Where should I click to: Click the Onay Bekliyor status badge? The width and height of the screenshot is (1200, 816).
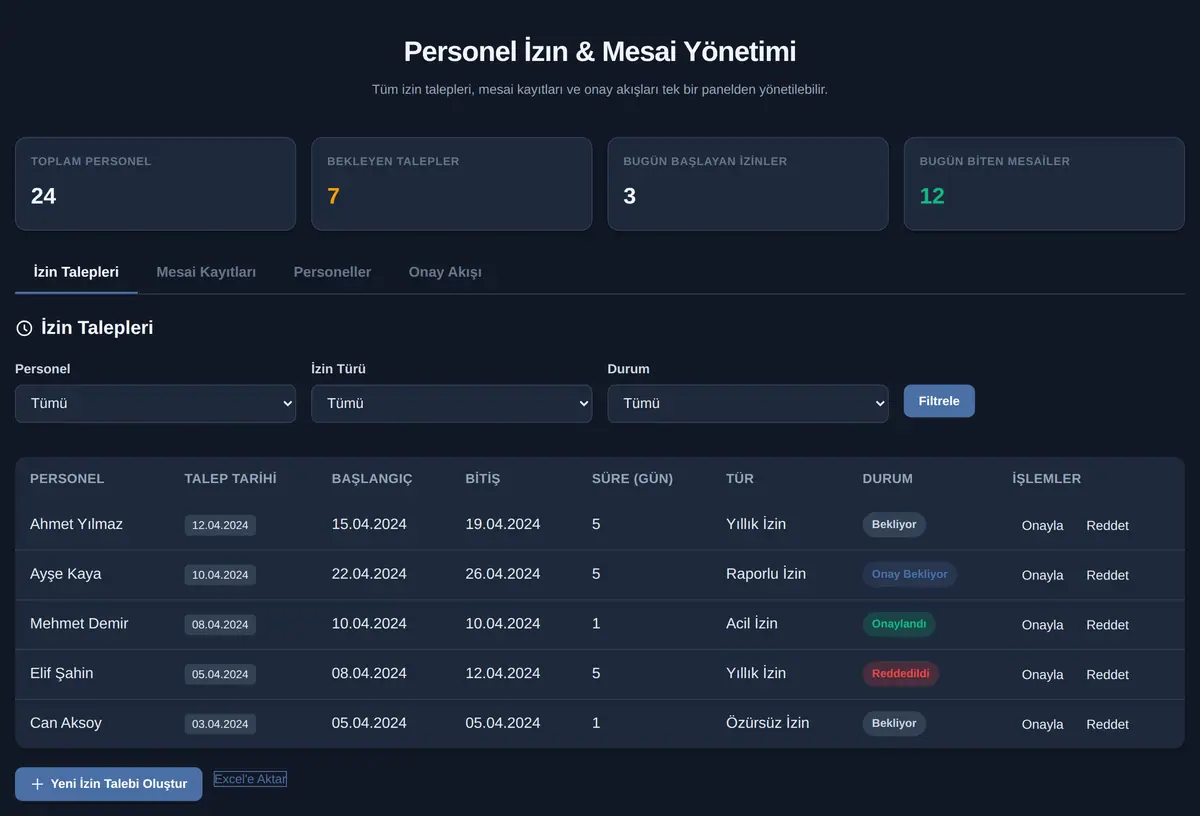tap(910, 575)
